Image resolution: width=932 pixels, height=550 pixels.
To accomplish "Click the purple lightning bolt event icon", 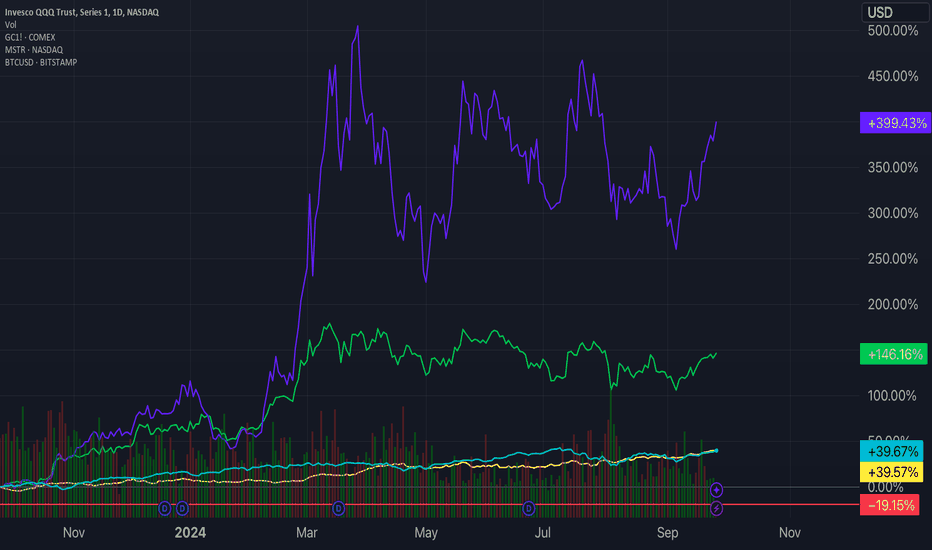I will point(716,508).
